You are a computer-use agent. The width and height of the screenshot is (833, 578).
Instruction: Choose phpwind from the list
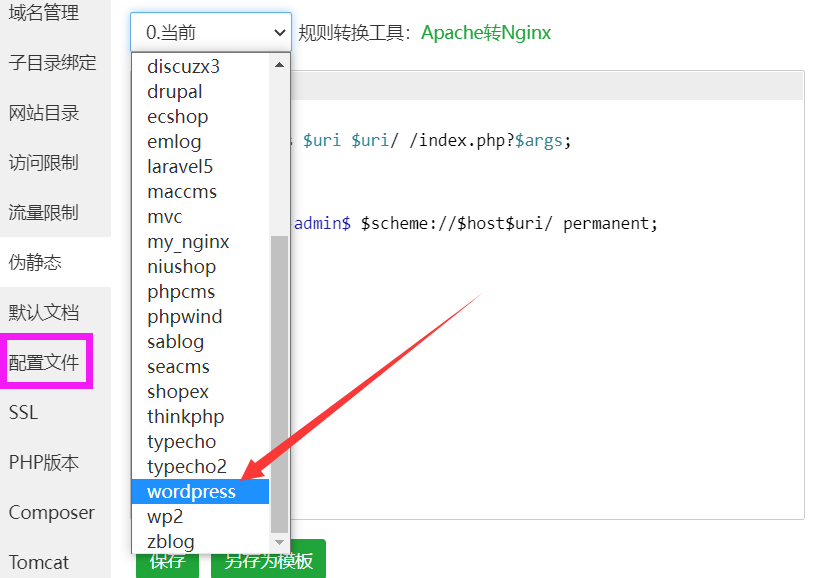201,316
